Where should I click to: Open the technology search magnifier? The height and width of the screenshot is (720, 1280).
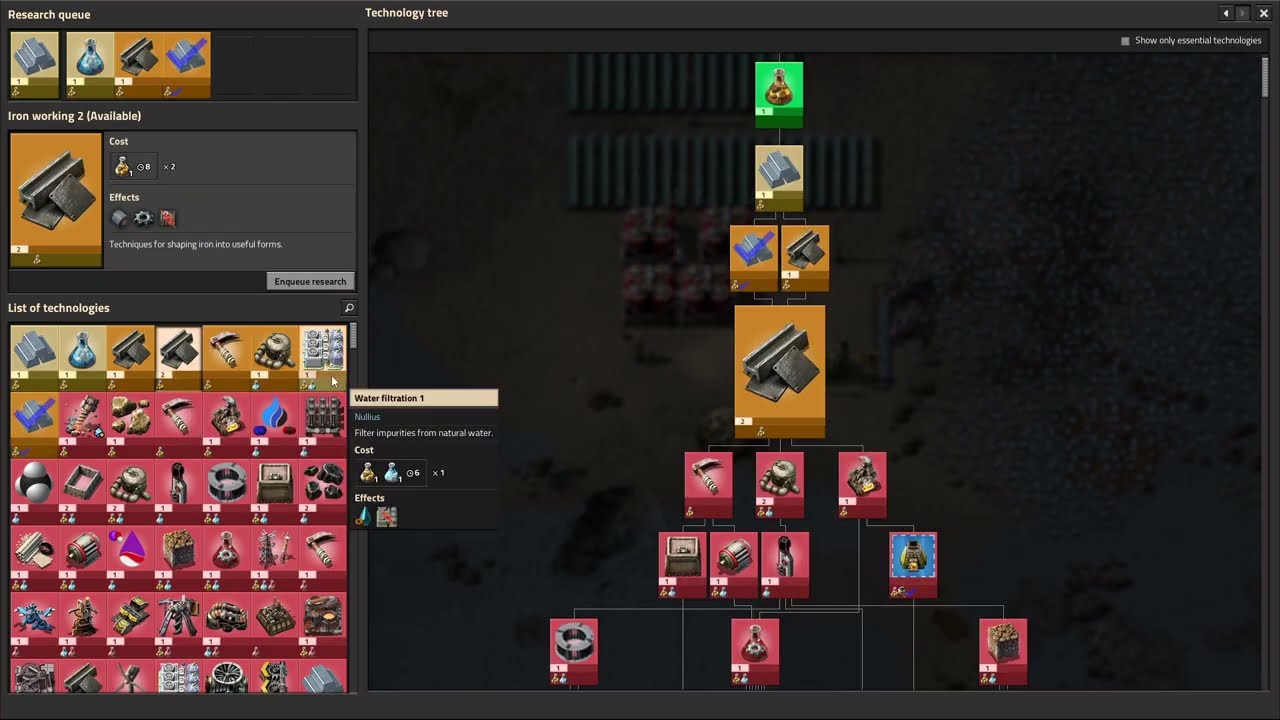(x=349, y=308)
